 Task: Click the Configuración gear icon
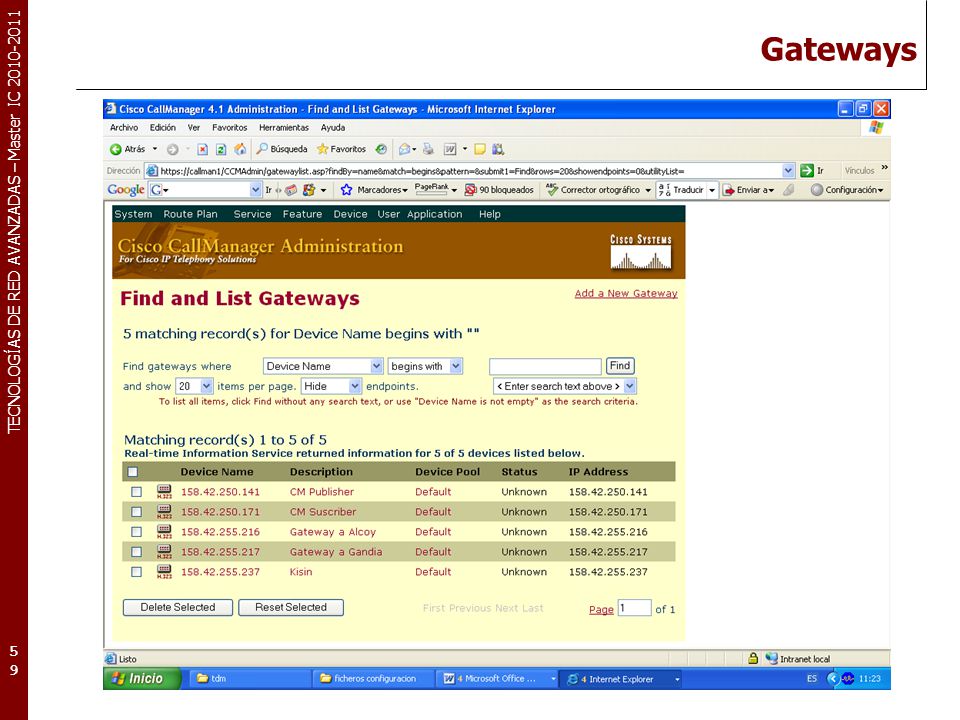point(816,190)
